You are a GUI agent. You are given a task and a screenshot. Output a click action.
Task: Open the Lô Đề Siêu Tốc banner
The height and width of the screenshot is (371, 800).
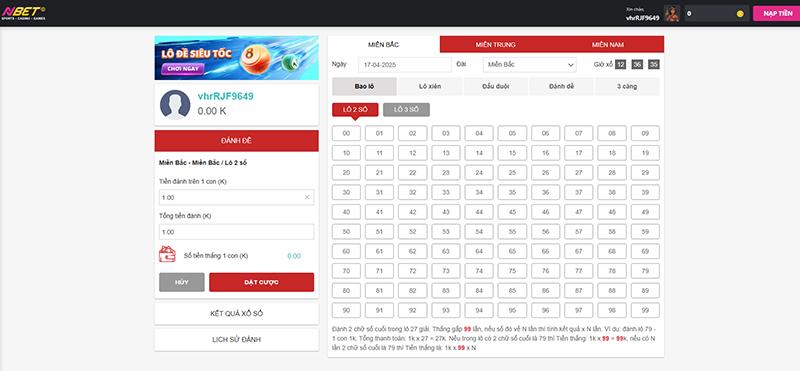(236, 58)
